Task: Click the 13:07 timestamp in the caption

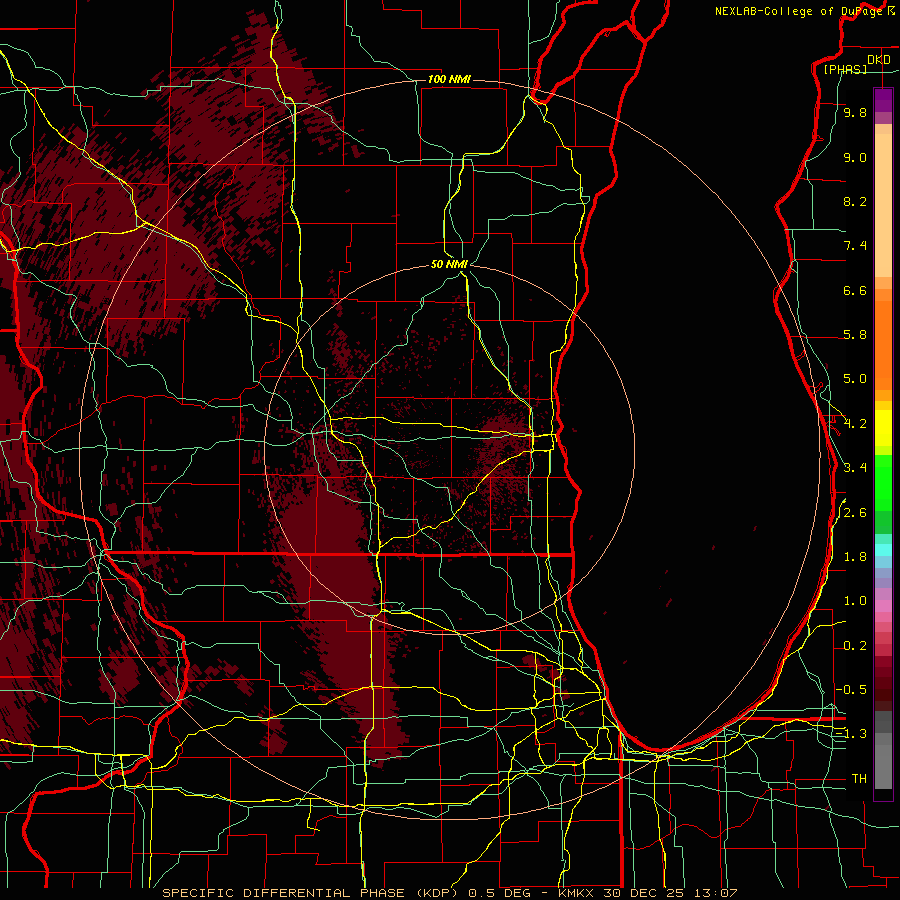Action: click(714, 893)
